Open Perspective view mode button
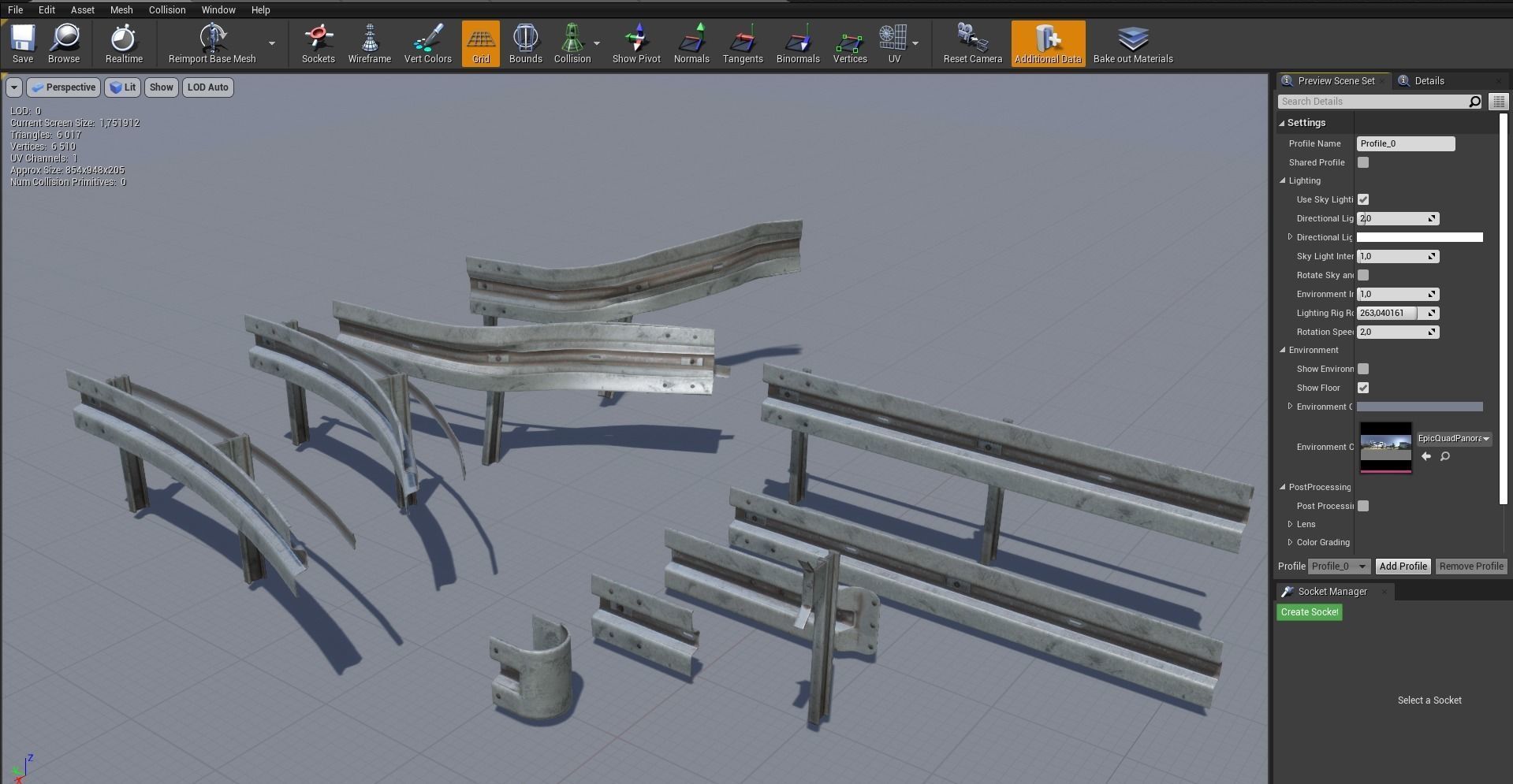The height and width of the screenshot is (784, 1513). point(64,87)
